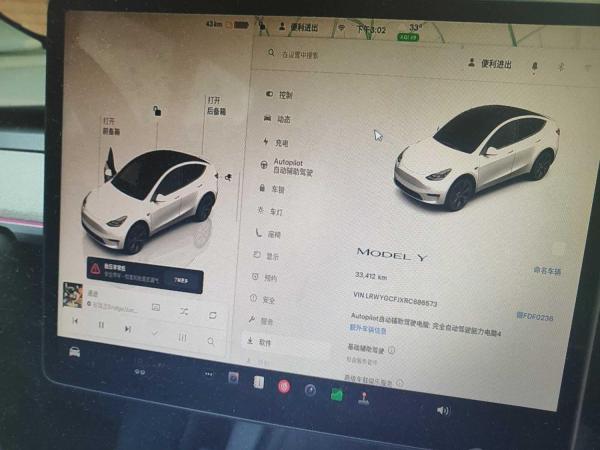Open the 充电 (Charging) settings menu
The width and height of the screenshot is (600, 450).
point(276,143)
